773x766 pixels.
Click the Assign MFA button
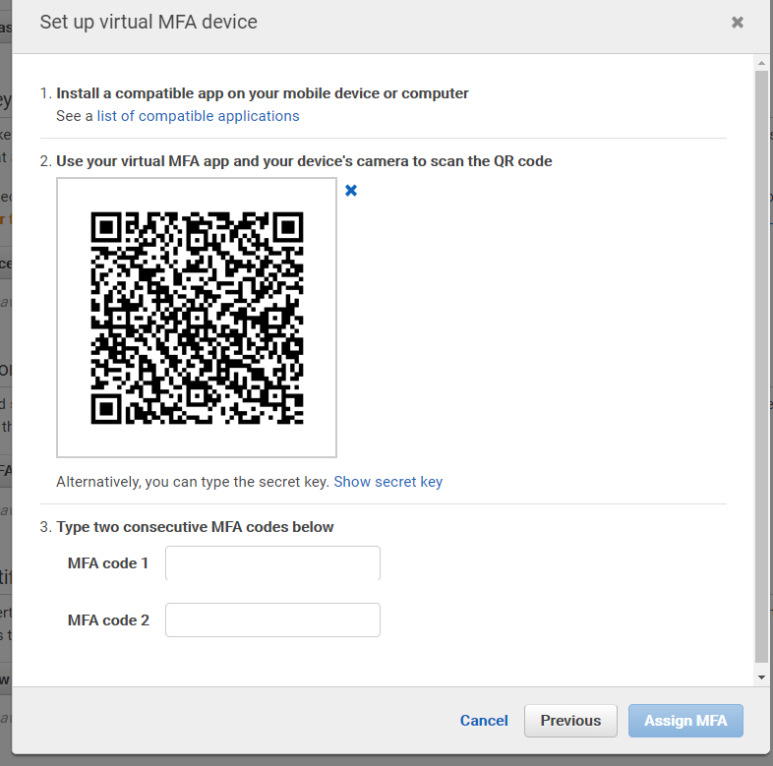pyautogui.click(x=685, y=721)
